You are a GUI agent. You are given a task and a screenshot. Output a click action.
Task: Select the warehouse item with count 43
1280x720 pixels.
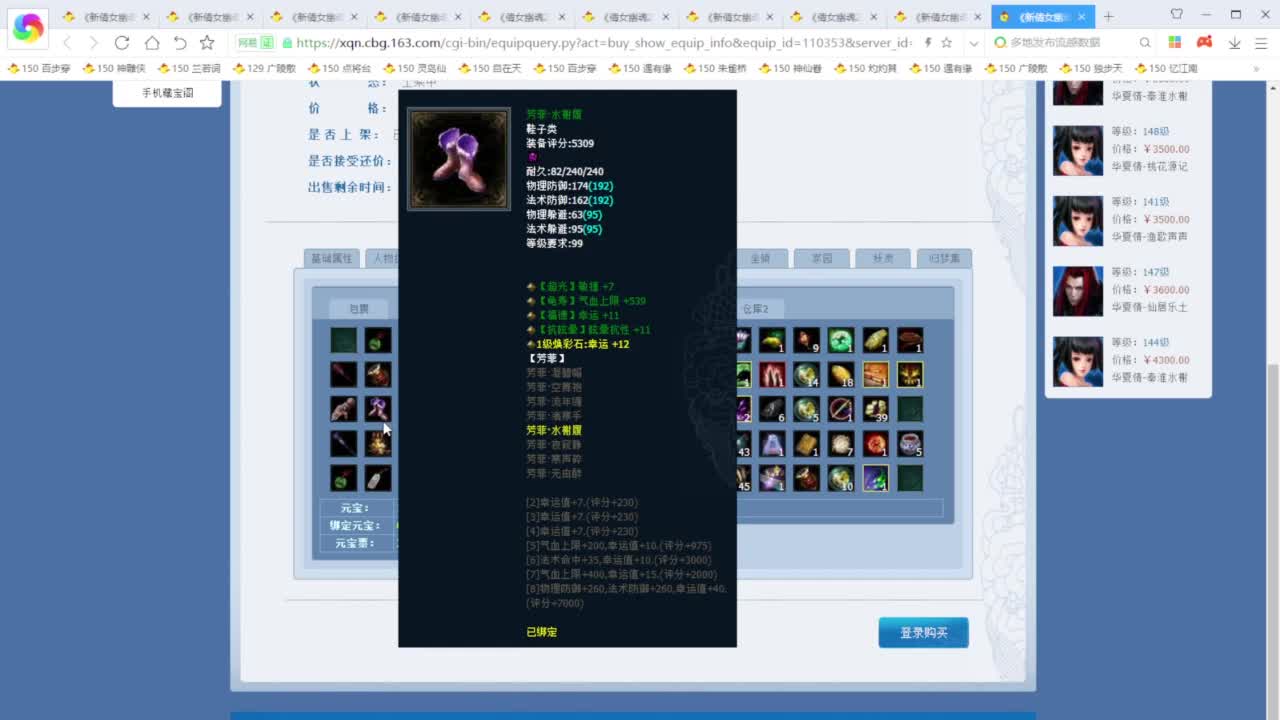tap(744, 443)
